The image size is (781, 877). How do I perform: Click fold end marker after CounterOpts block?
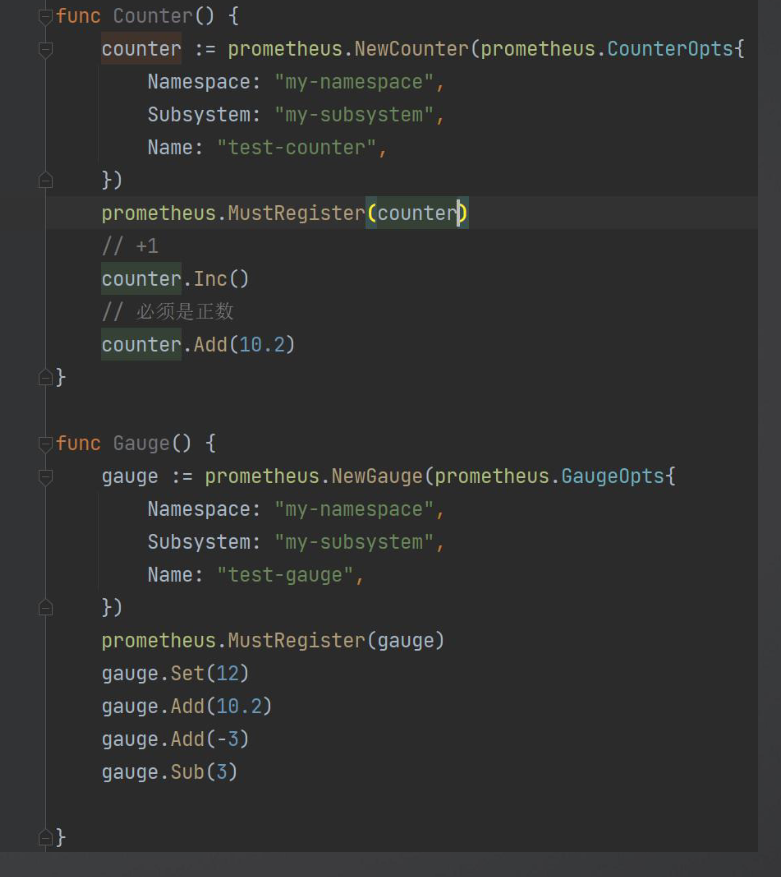(x=45, y=180)
